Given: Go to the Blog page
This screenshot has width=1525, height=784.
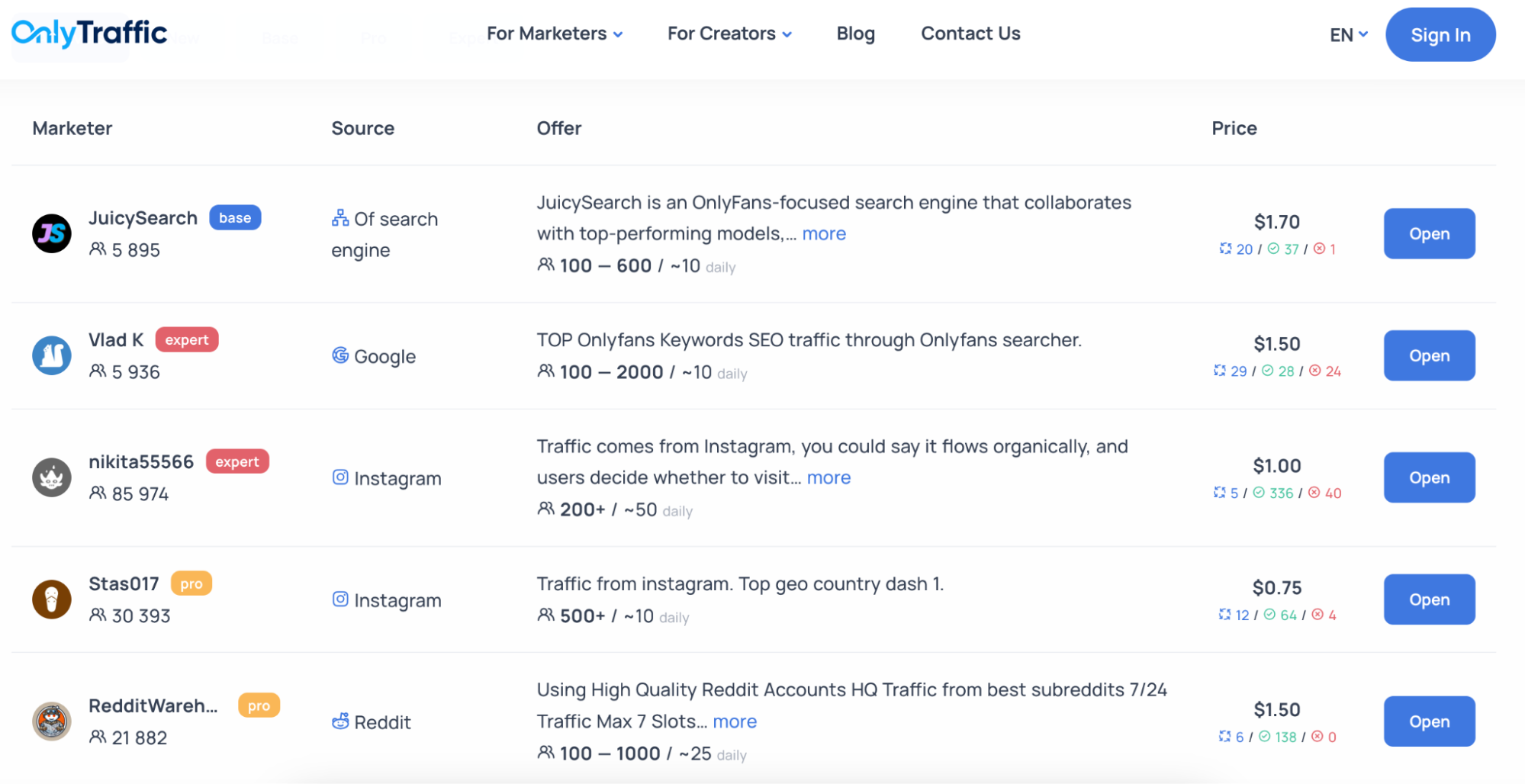Looking at the screenshot, I should click(x=855, y=34).
